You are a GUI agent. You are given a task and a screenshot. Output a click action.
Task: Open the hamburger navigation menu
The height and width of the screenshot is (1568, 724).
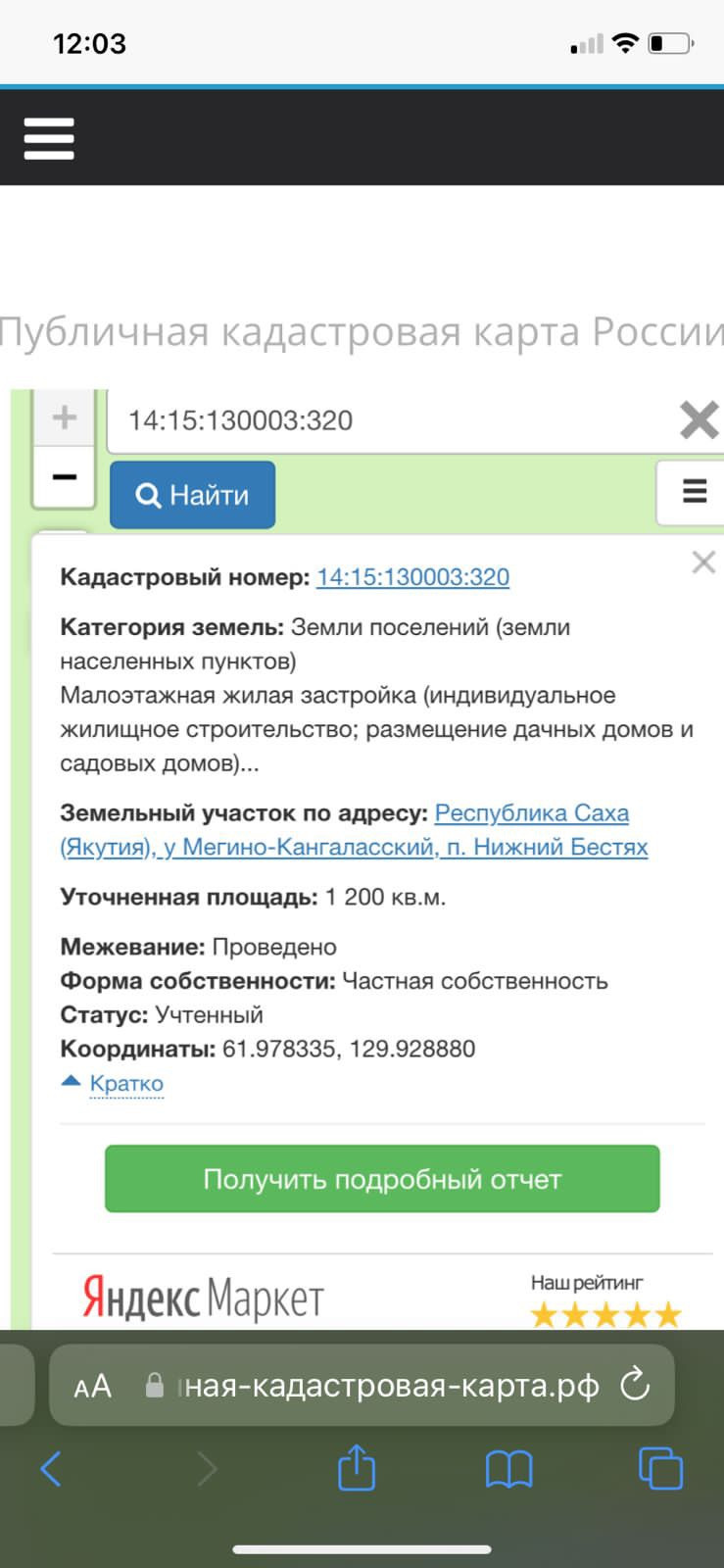49,138
